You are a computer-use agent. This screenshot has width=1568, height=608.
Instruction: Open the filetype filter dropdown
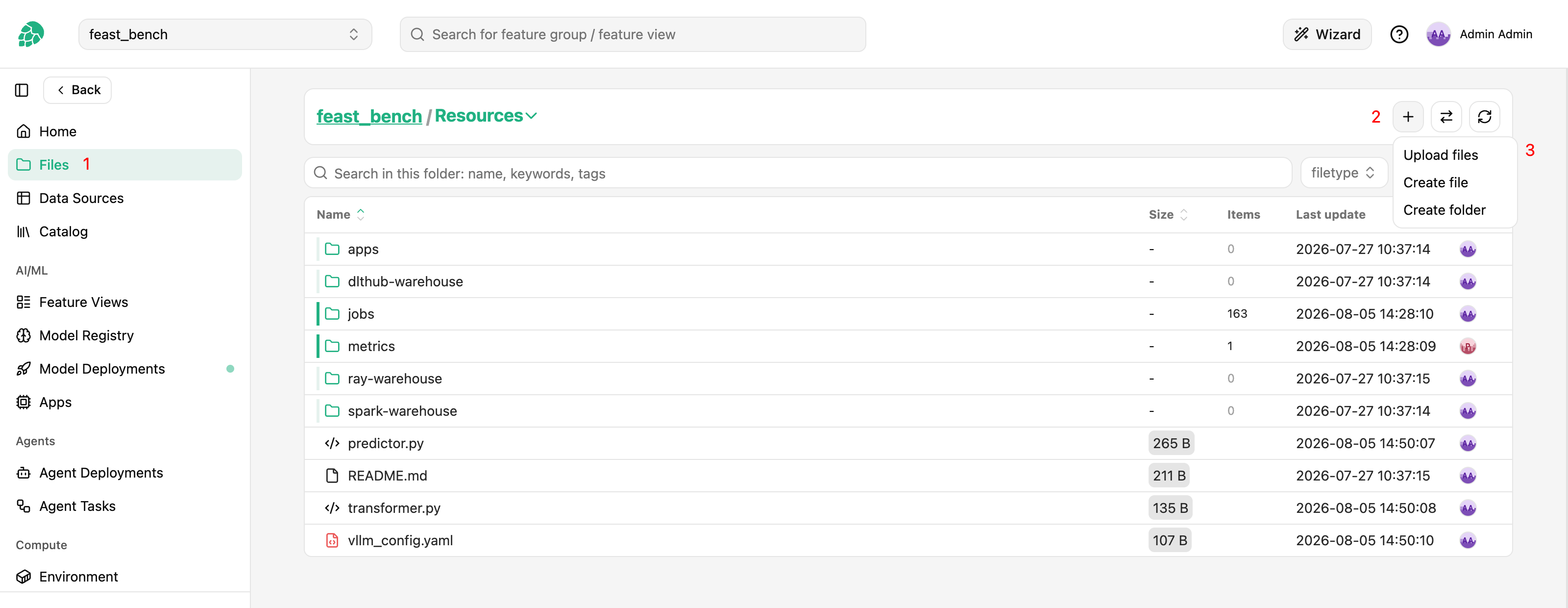coord(1344,173)
